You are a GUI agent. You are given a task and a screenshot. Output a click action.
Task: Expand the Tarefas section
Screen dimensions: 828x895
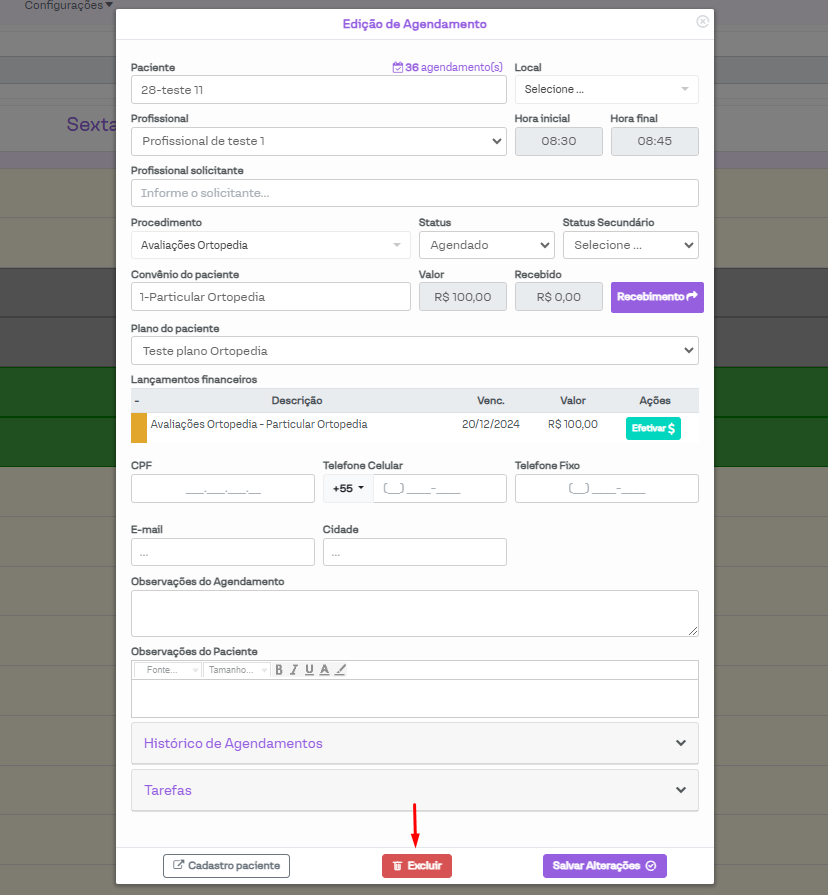[x=414, y=790]
